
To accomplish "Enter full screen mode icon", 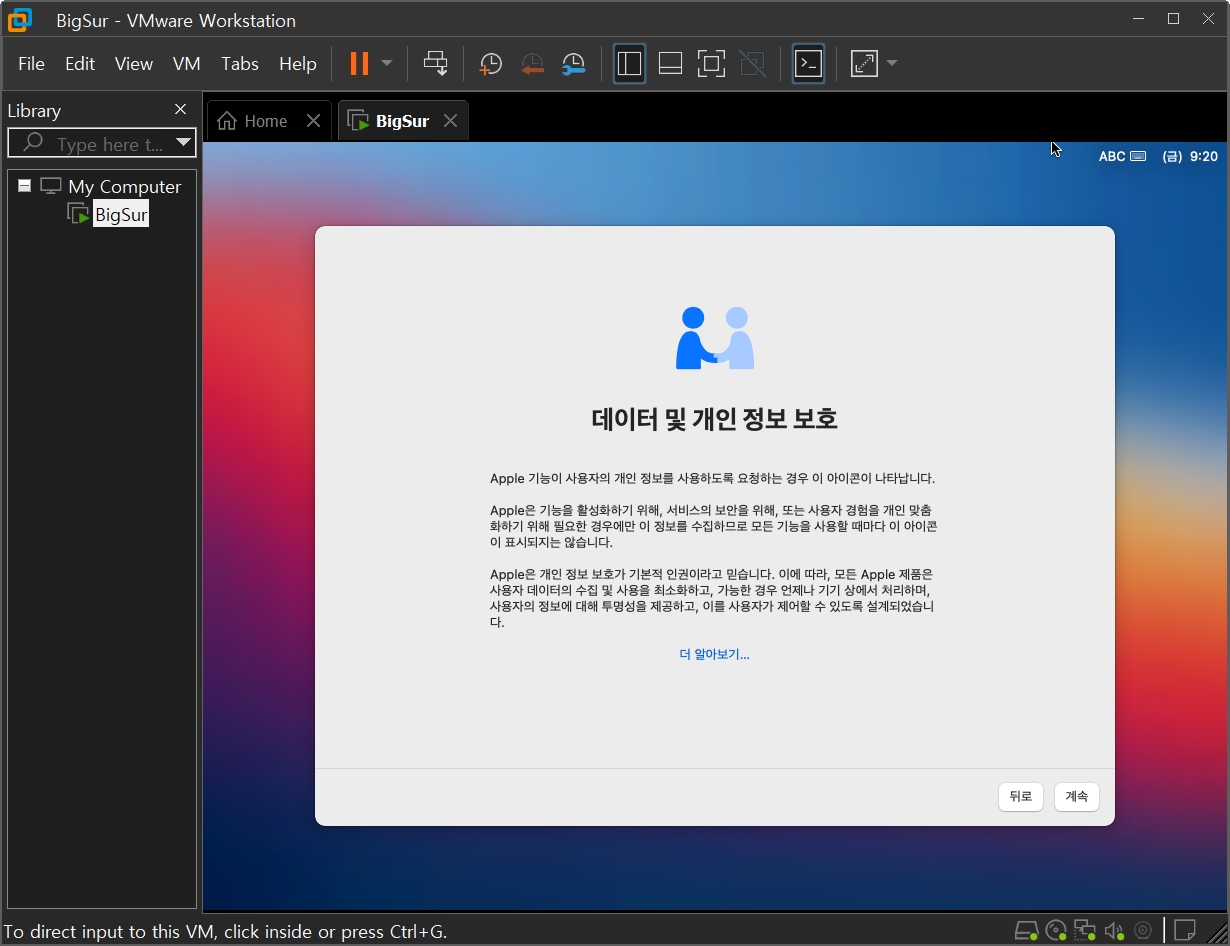I will (711, 63).
